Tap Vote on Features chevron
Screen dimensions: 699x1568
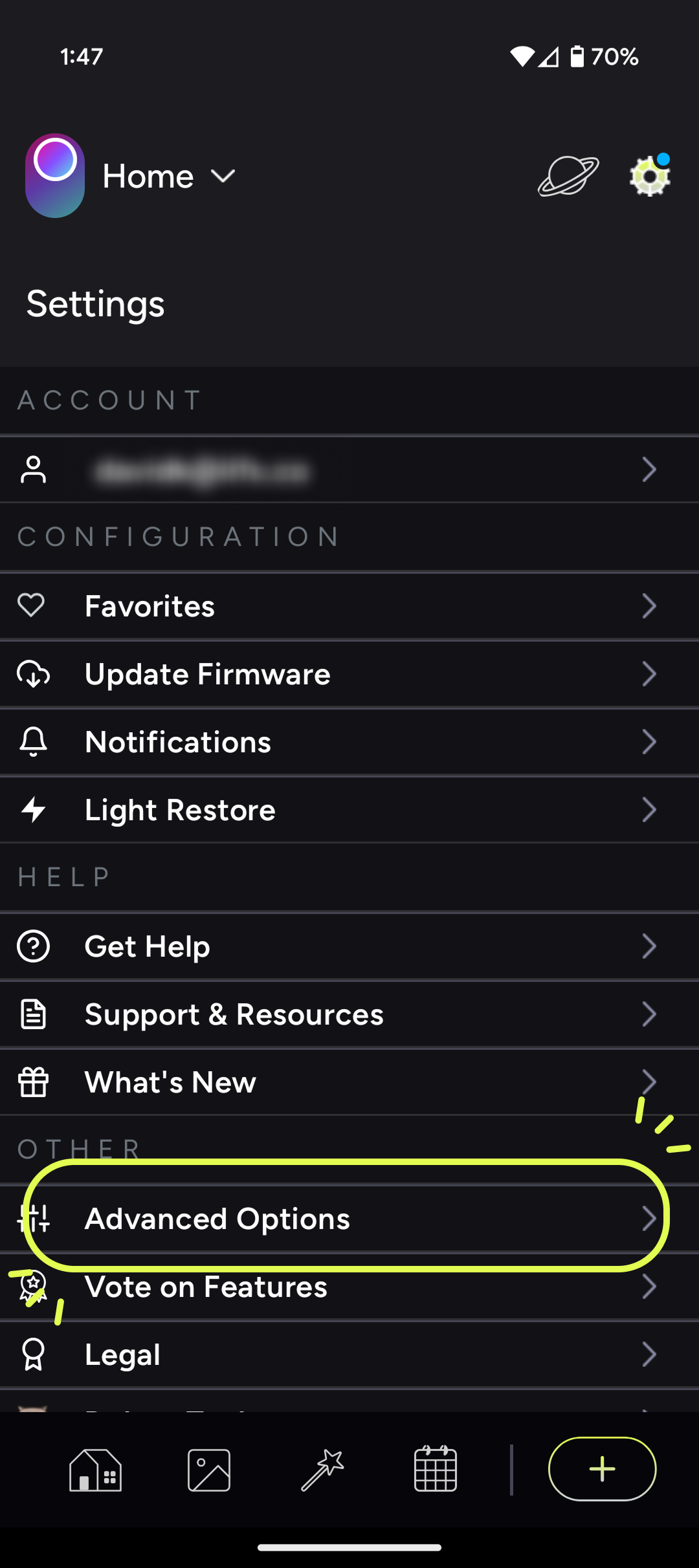pos(649,1287)
